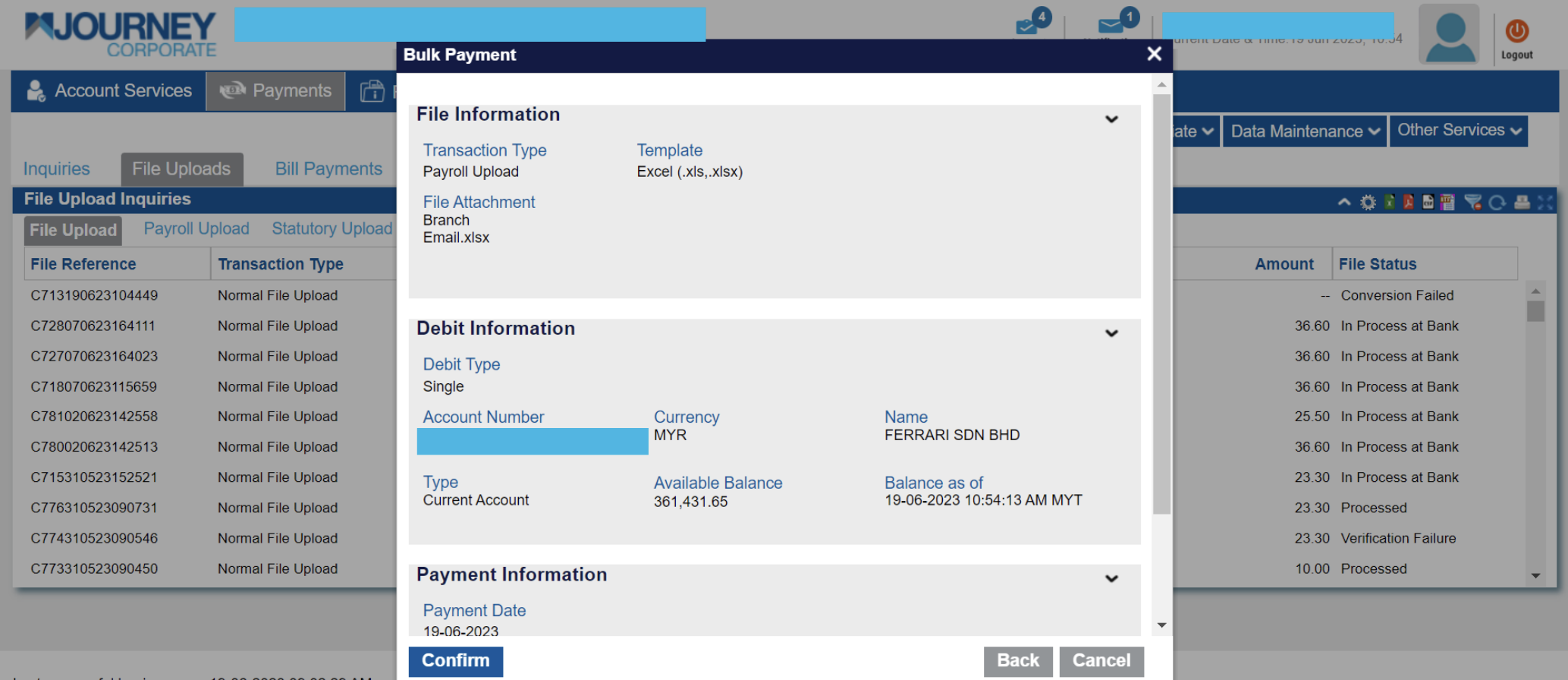
Task: Select the Statutory Upload sub-tab
Action: coord(332,229)
